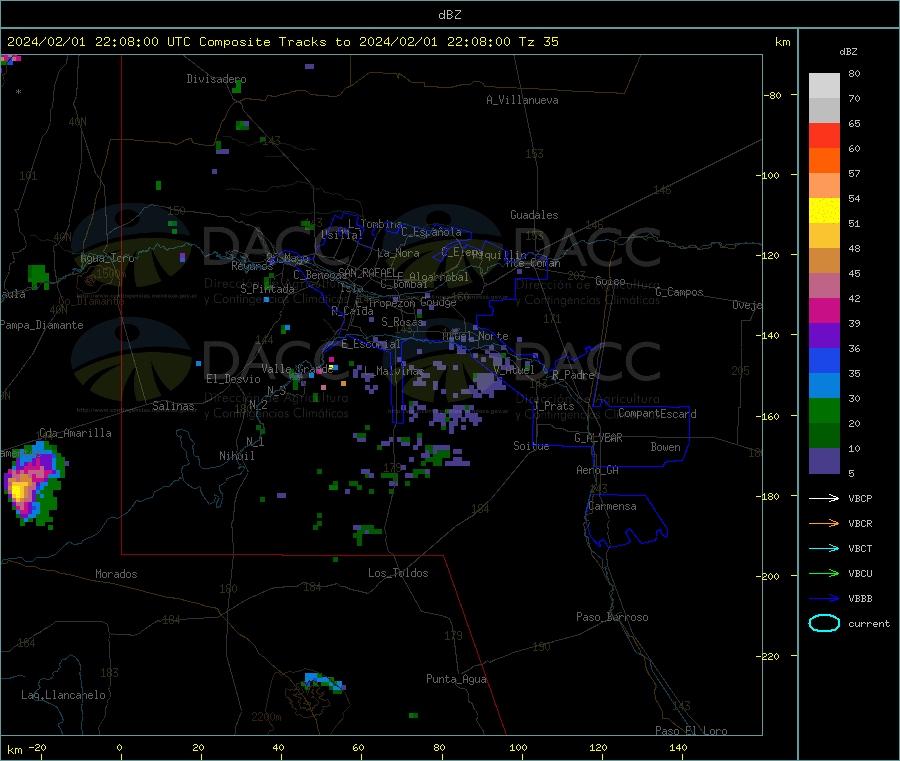This screenshot has width=900, height=761.
Task: Click the Valle_Grande place label
Action: [297, 369]
